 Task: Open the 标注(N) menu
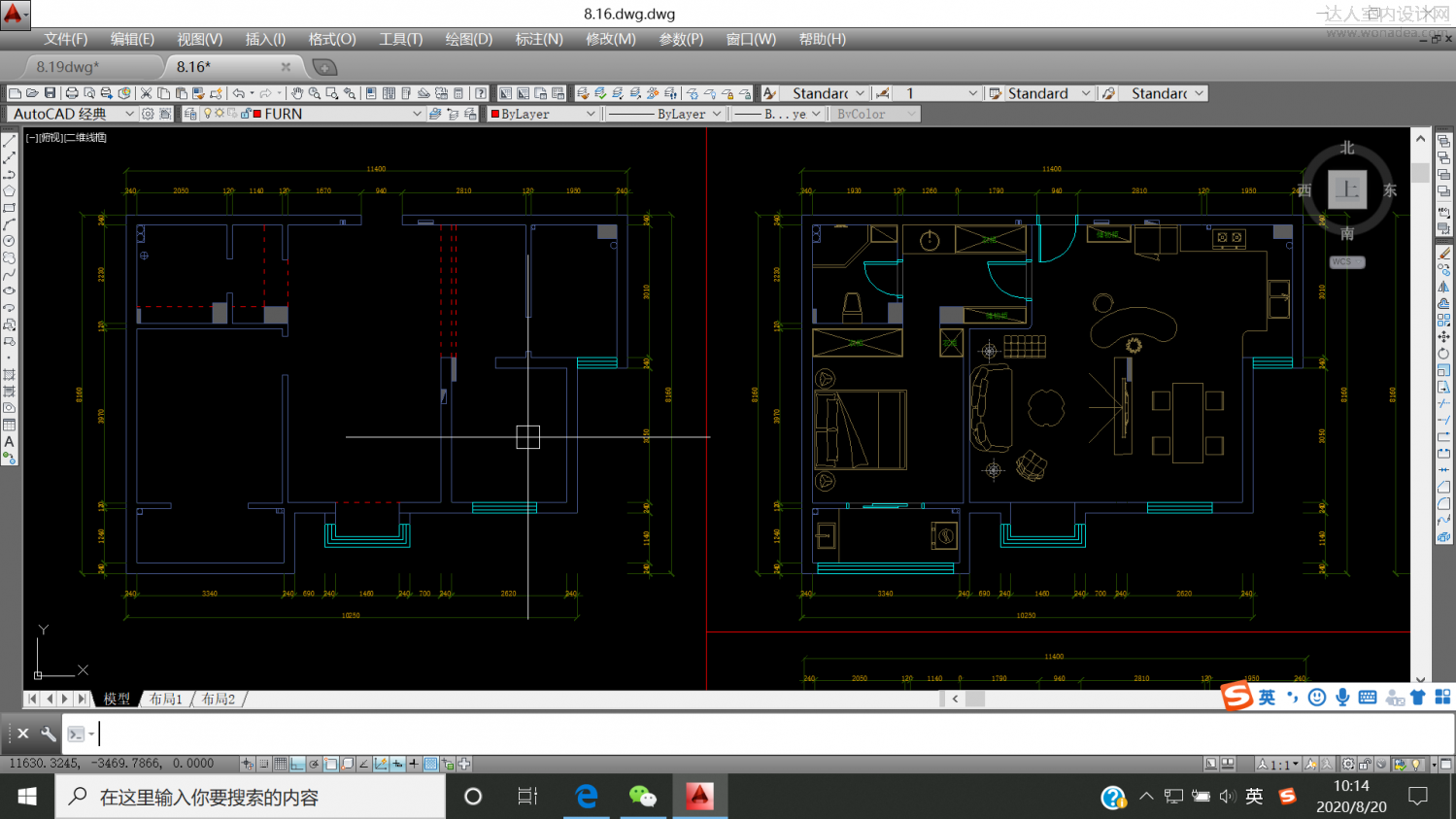[x=539, y=39]
